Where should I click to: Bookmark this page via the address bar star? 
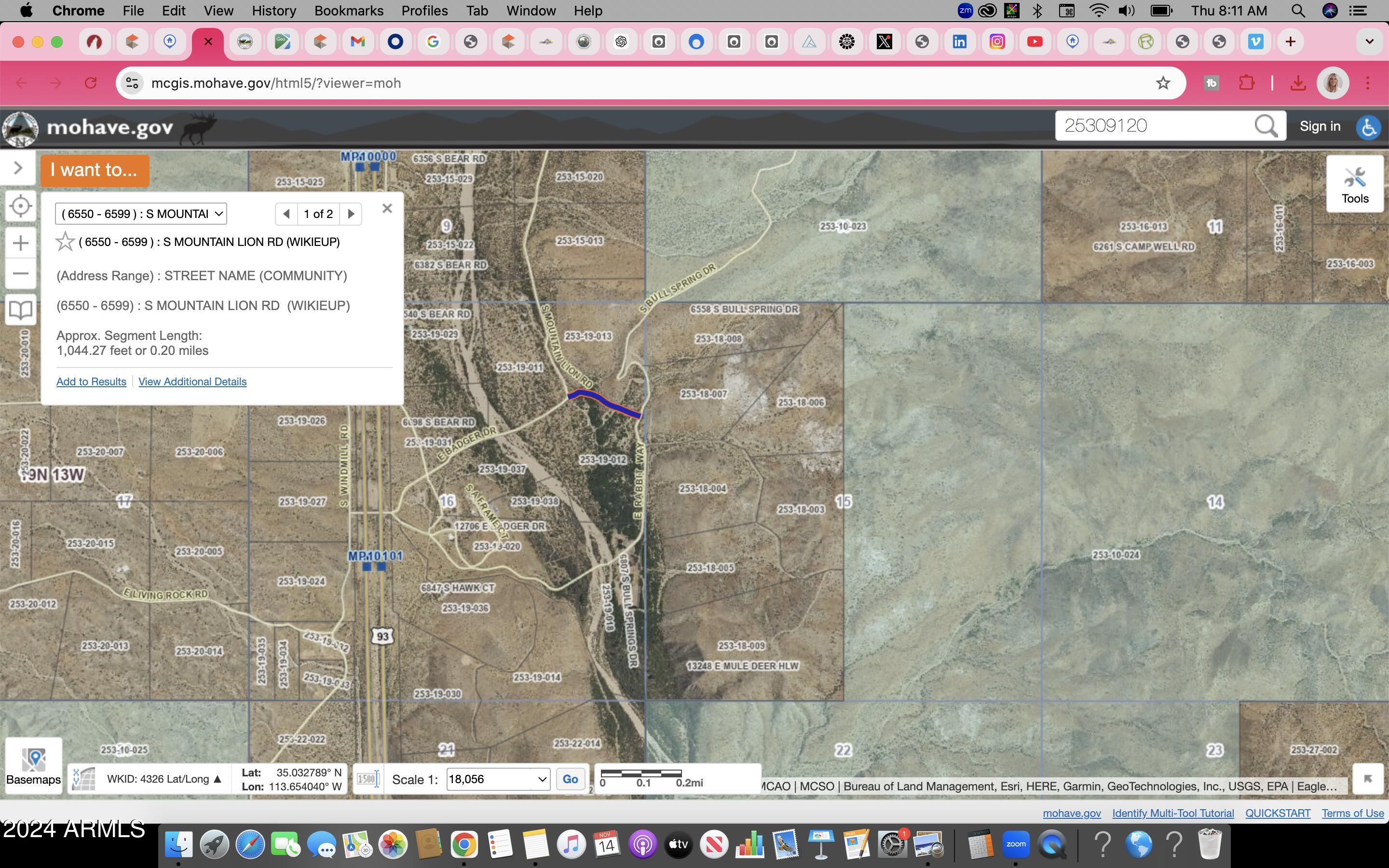[1163, 82]
